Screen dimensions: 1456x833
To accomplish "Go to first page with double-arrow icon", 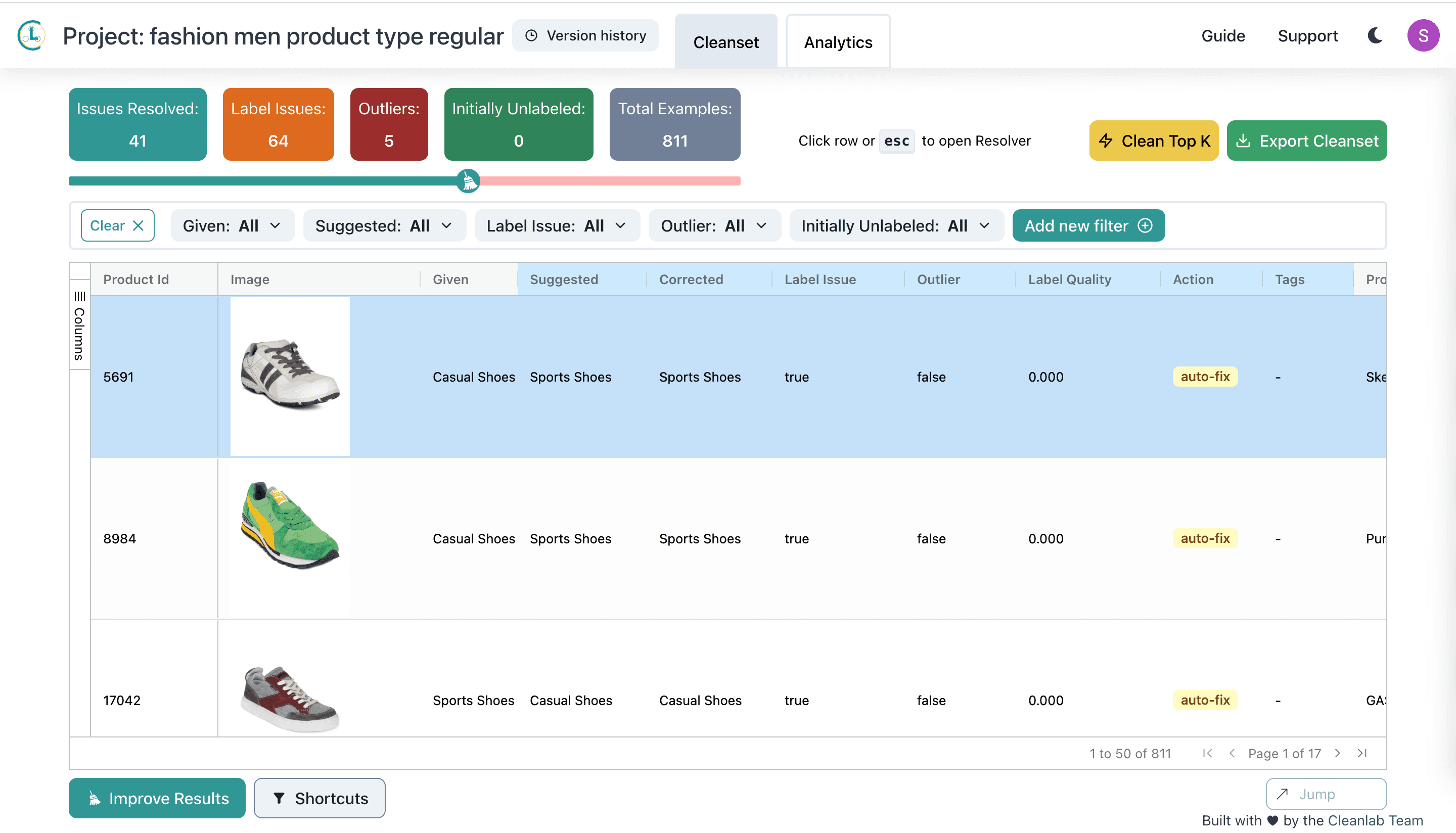I will 1208,754.
